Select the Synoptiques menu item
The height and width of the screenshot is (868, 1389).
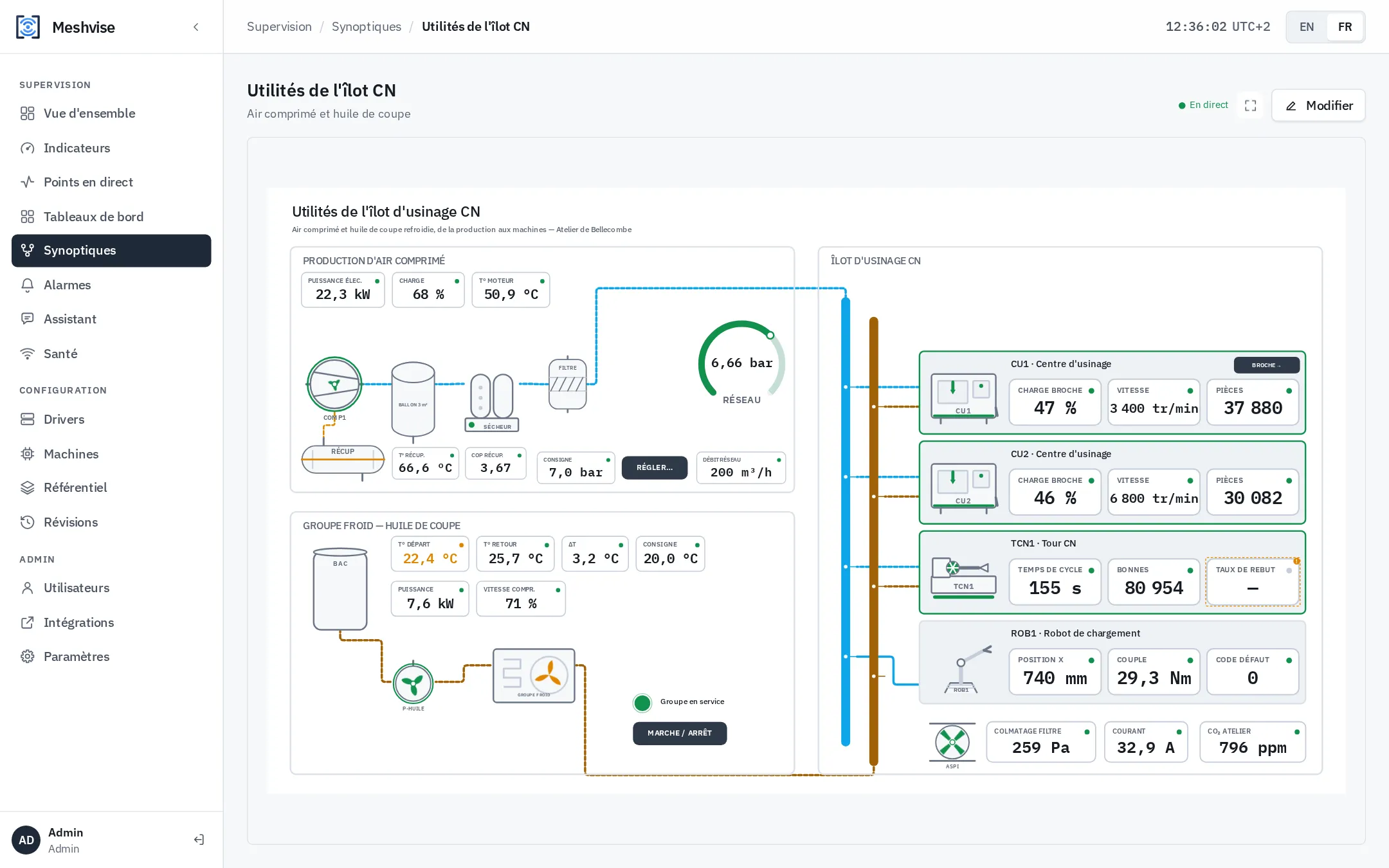pos(111,251)
